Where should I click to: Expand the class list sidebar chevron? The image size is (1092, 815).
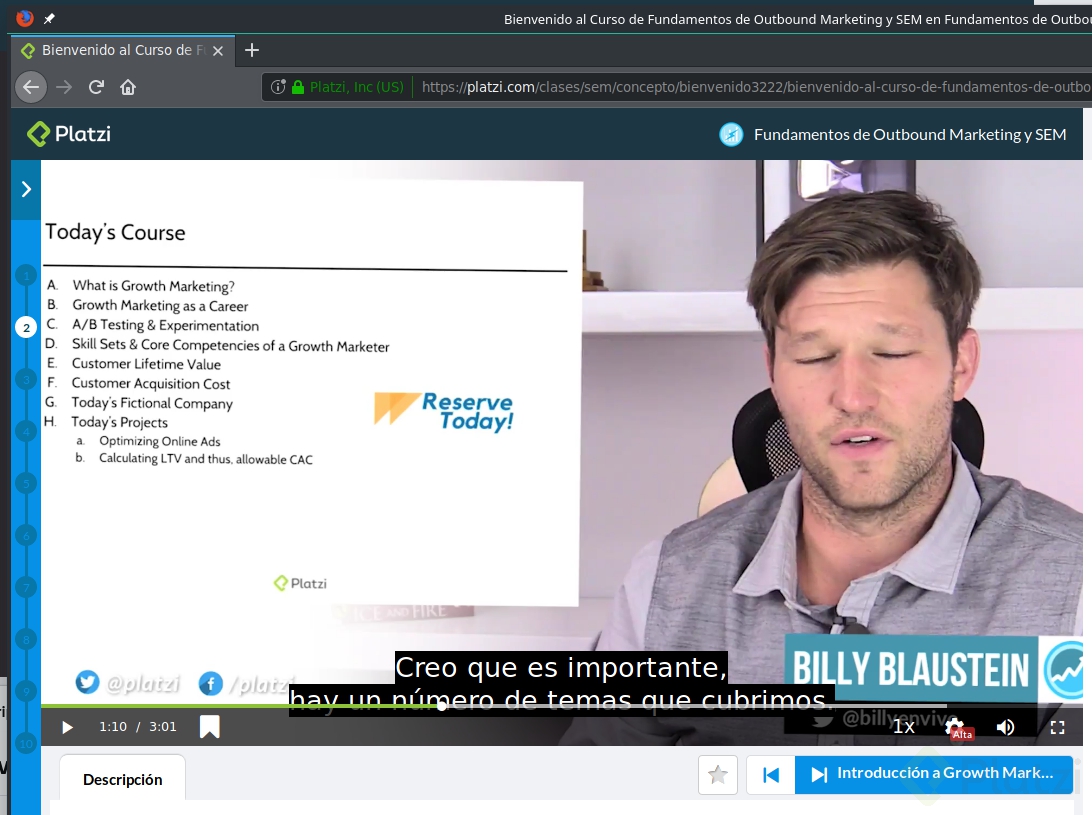[26, 189]
